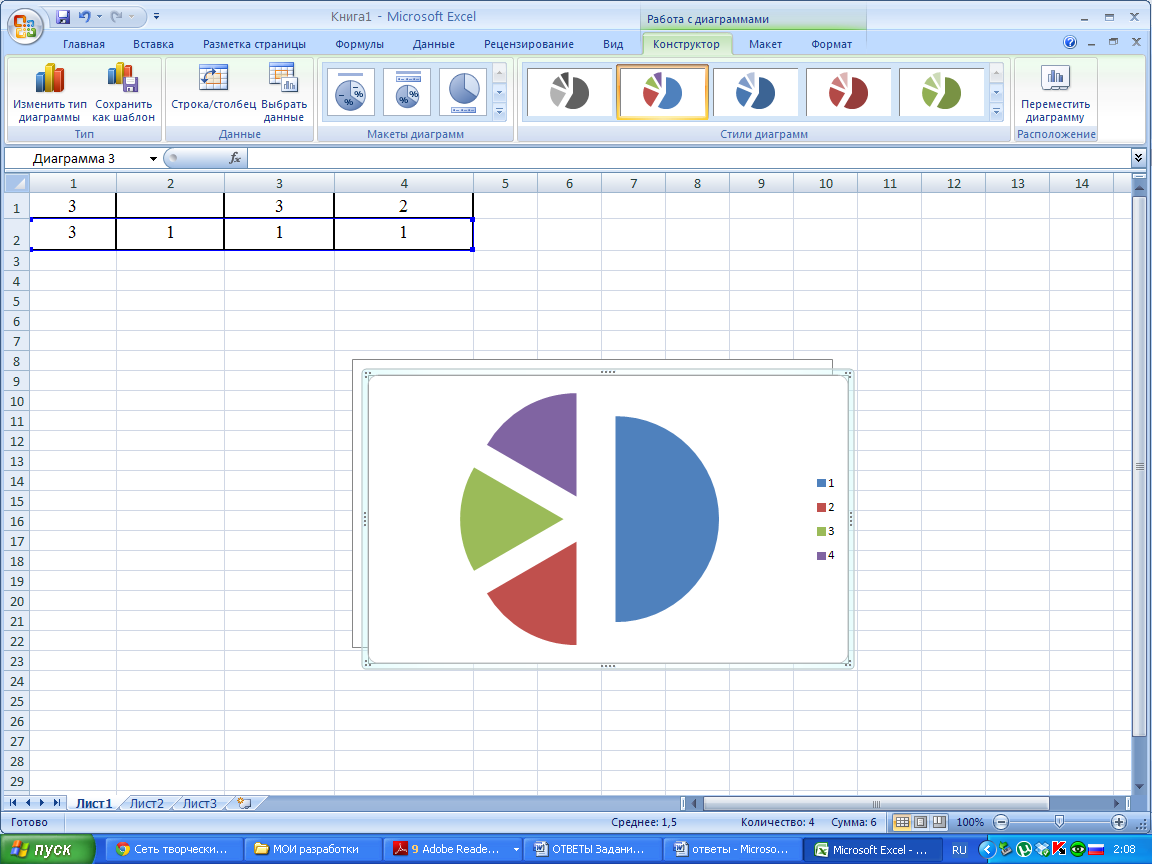Switch to Page Layout view in status bar

point(920,822)
